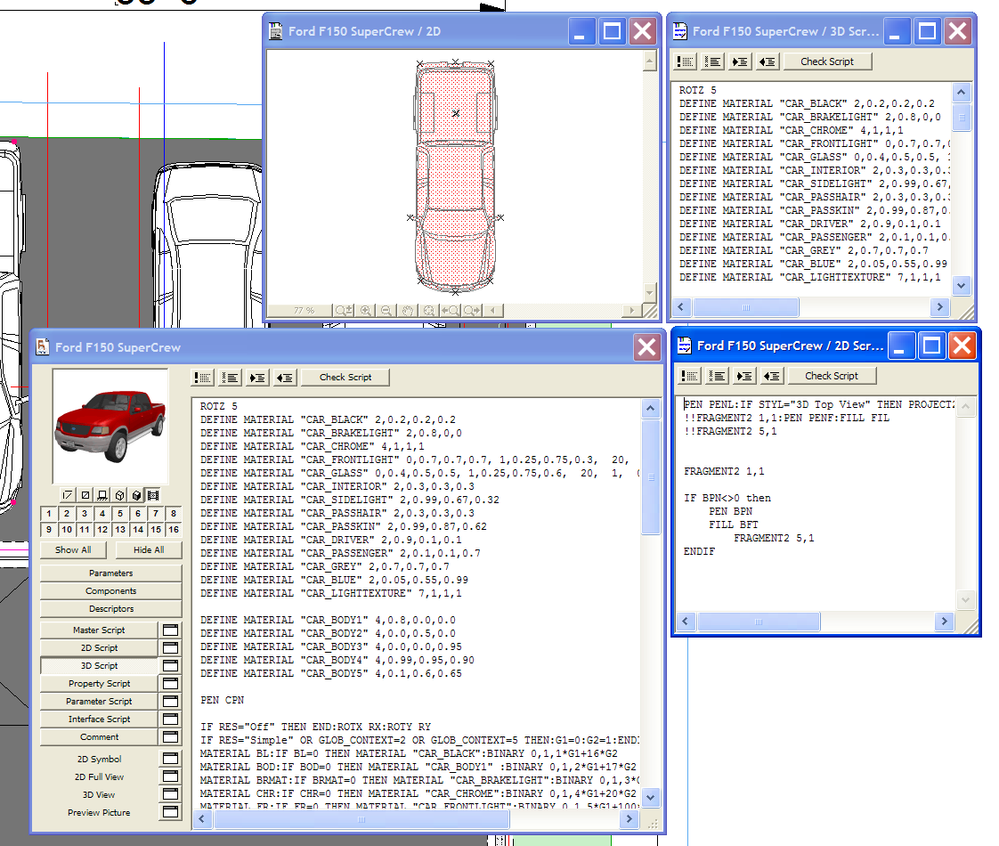
Task: Switch to the Property Script tab
Action: point(99,683)
